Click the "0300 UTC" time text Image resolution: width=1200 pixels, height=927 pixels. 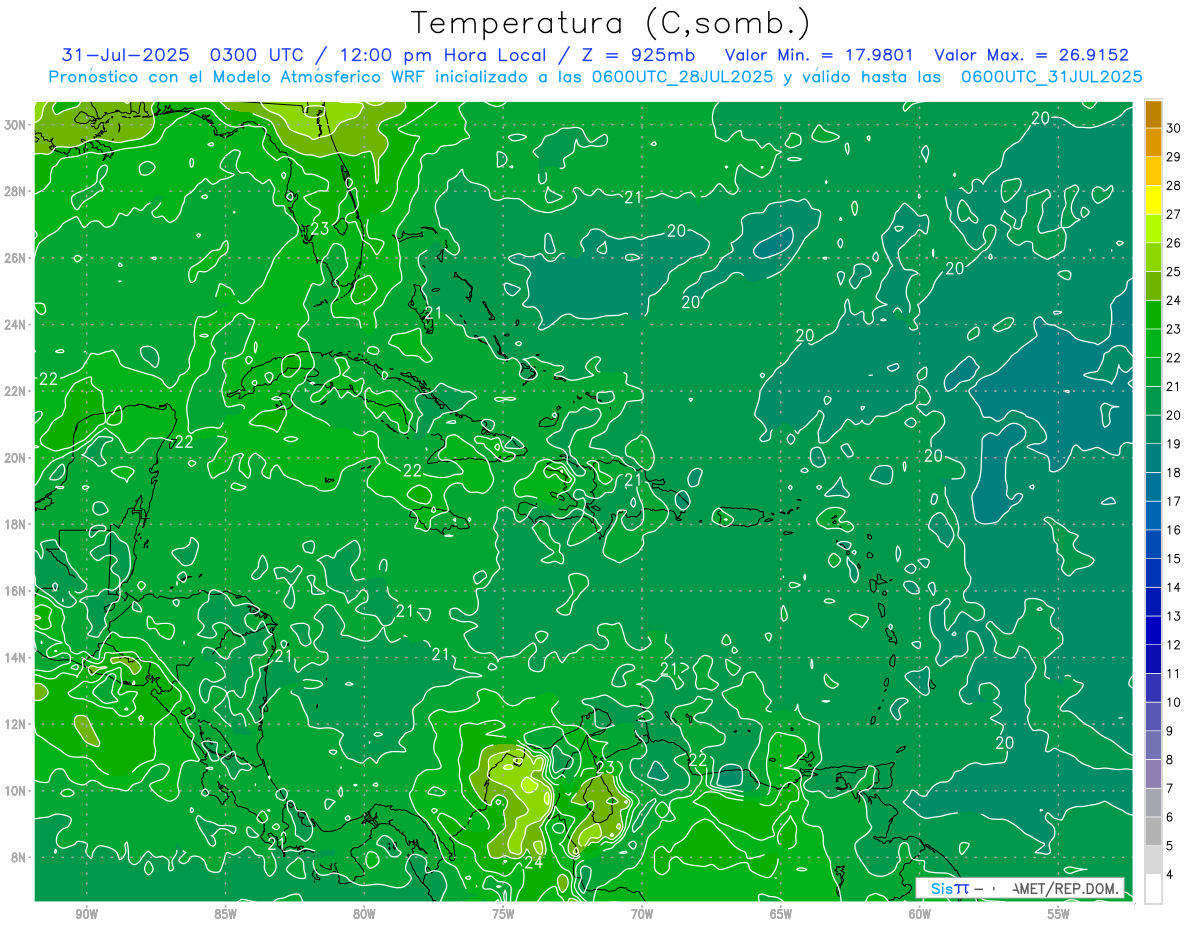(256, 55)
